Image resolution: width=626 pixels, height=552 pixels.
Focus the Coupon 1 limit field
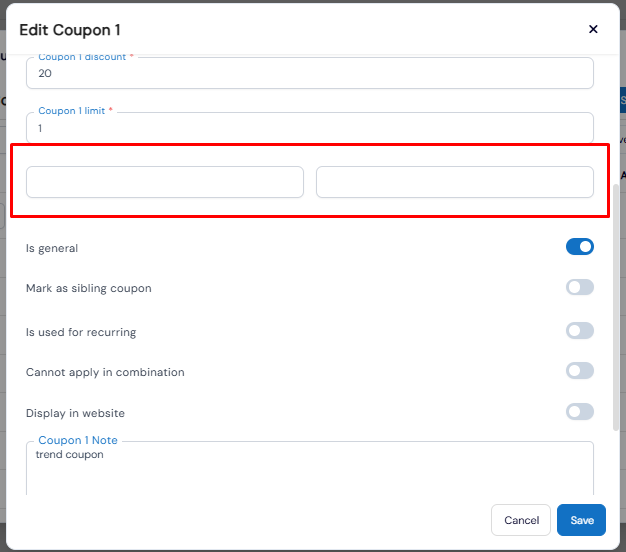pos(309,128)
